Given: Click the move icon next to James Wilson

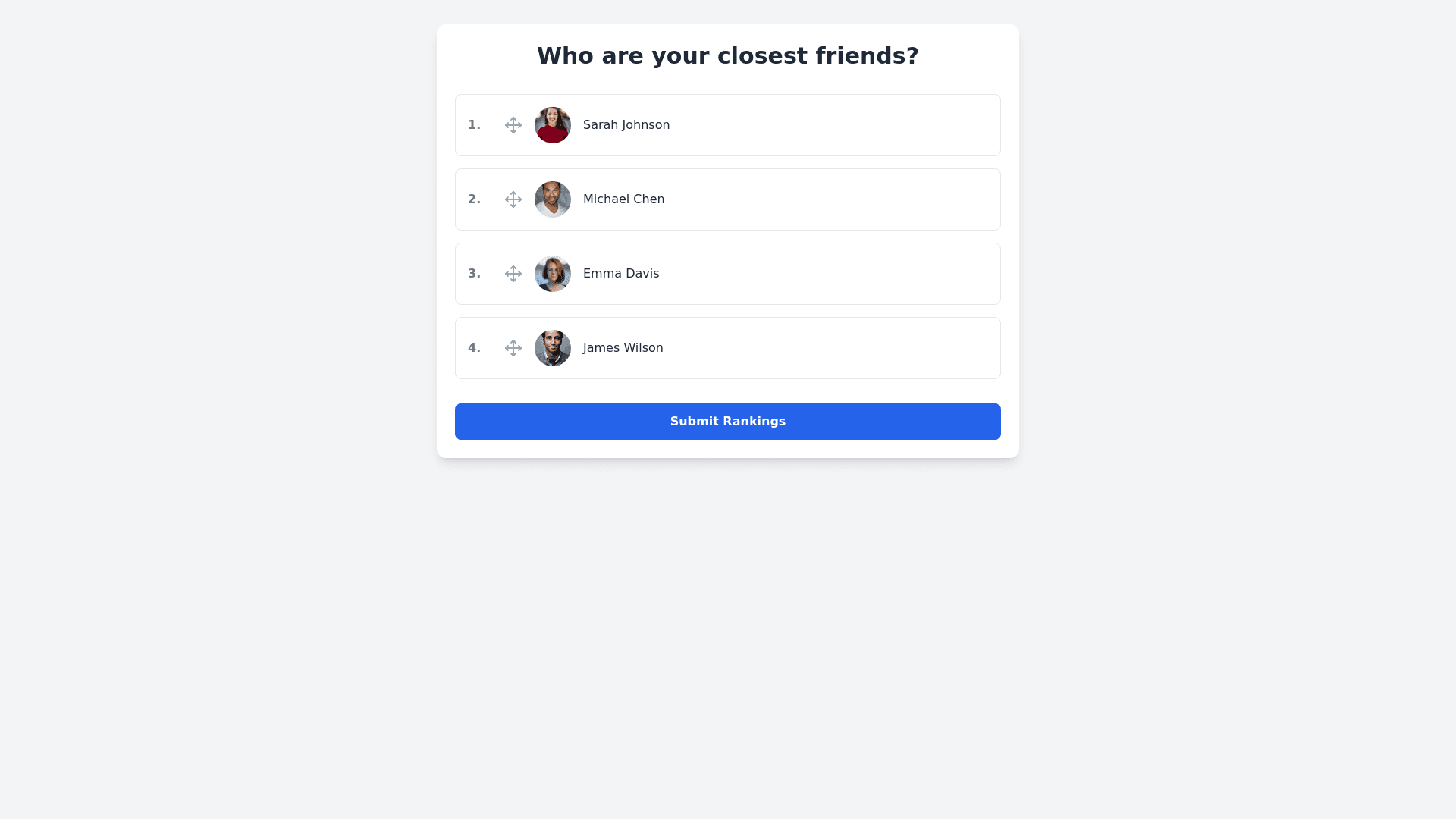Looking at the screenshot, I should [x=513, y=348].
